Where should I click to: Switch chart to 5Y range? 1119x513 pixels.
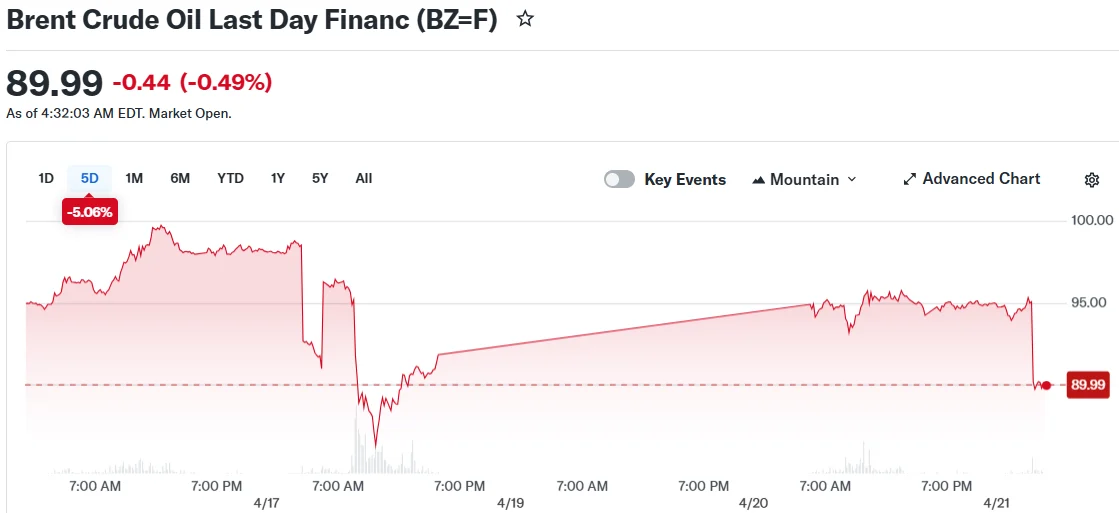pyautogui.click(x=320, y=178)
